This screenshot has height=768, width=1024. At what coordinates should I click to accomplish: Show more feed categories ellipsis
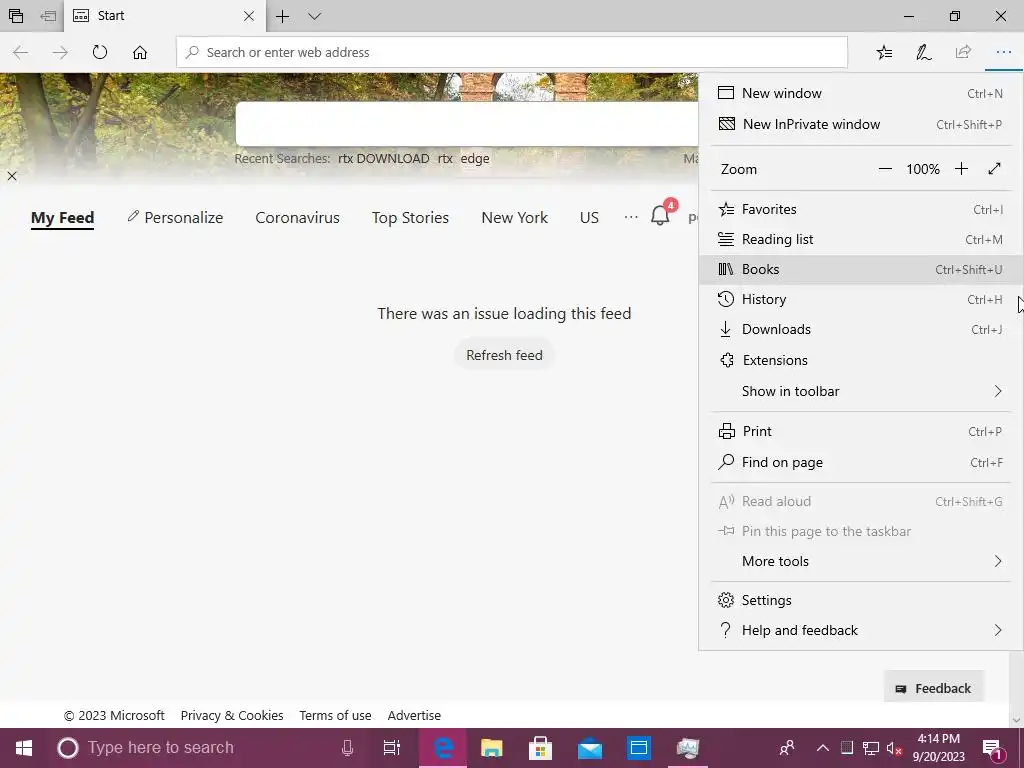click(631, 217)
